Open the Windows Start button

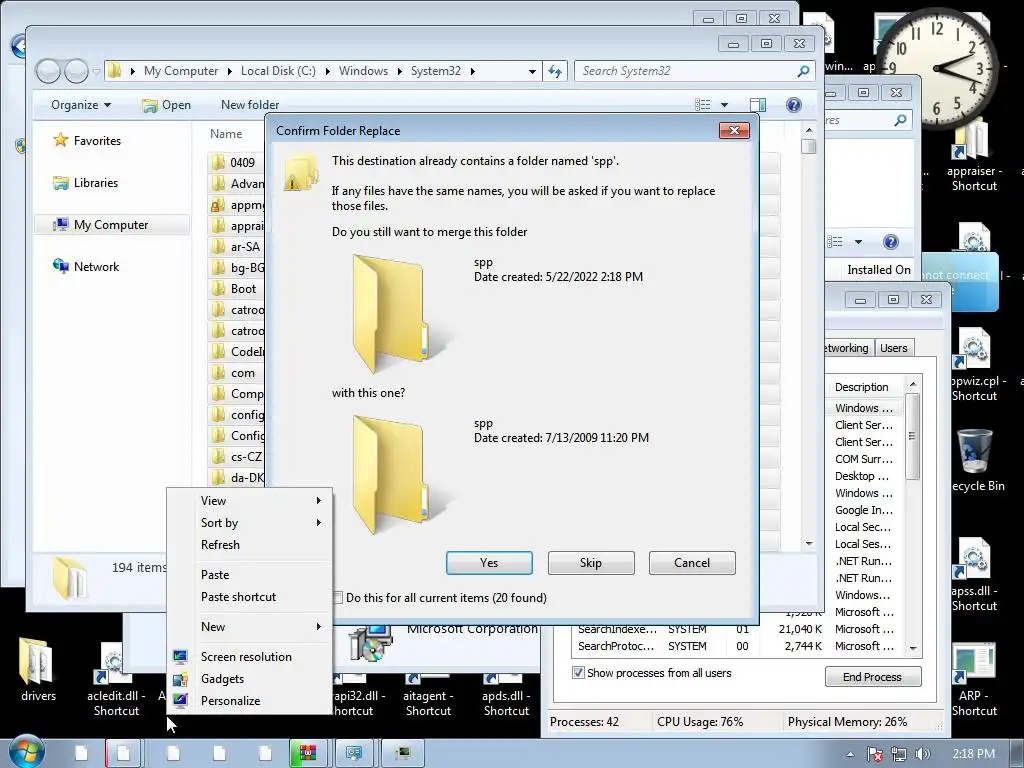26,751
